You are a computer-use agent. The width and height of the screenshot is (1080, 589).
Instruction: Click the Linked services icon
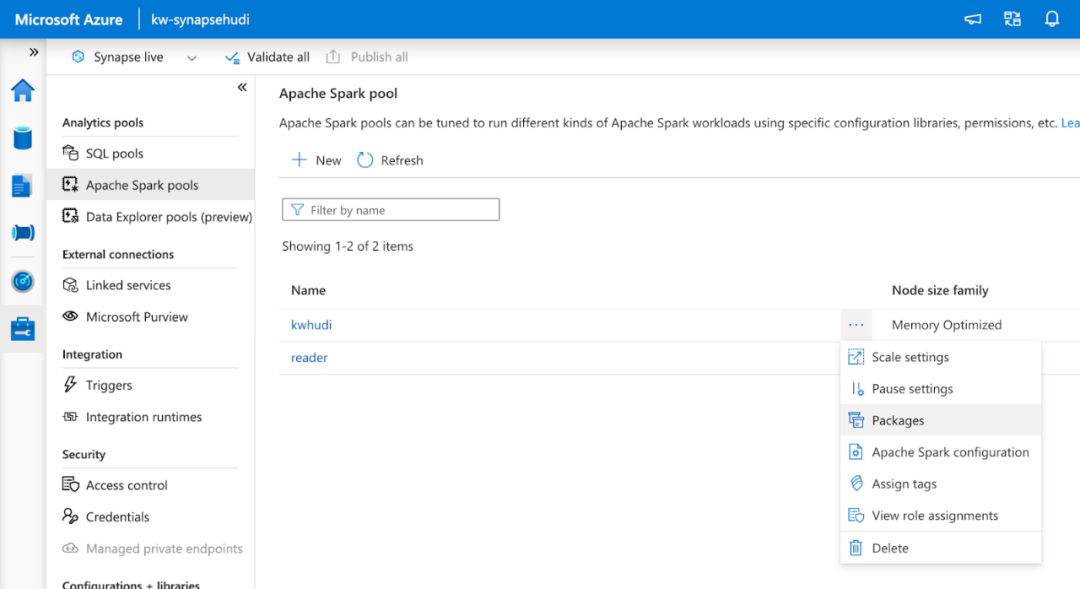point(70,285)
